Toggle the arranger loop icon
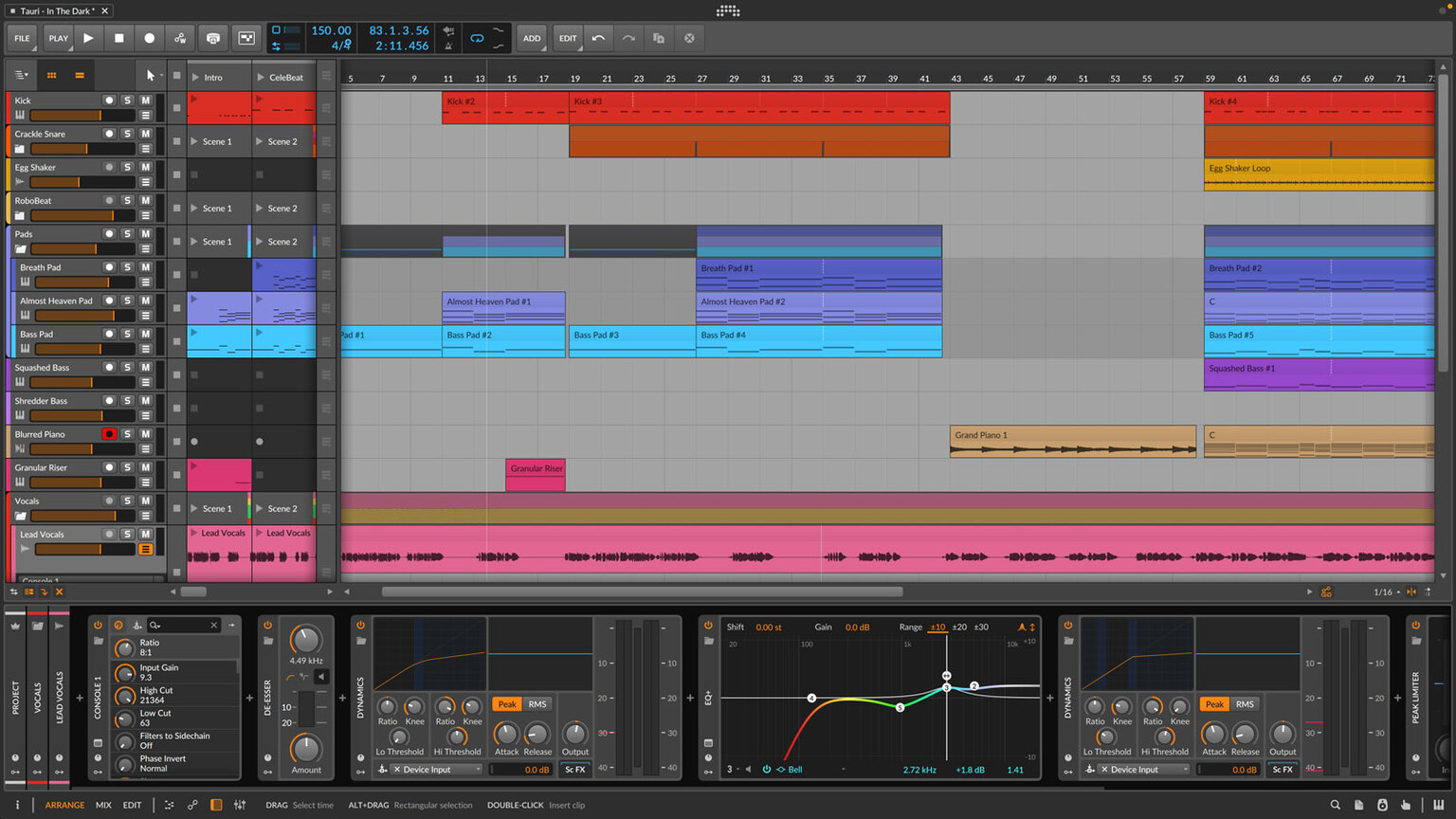Viewport: 1456px width, 819px height. [x=477, y=38]
